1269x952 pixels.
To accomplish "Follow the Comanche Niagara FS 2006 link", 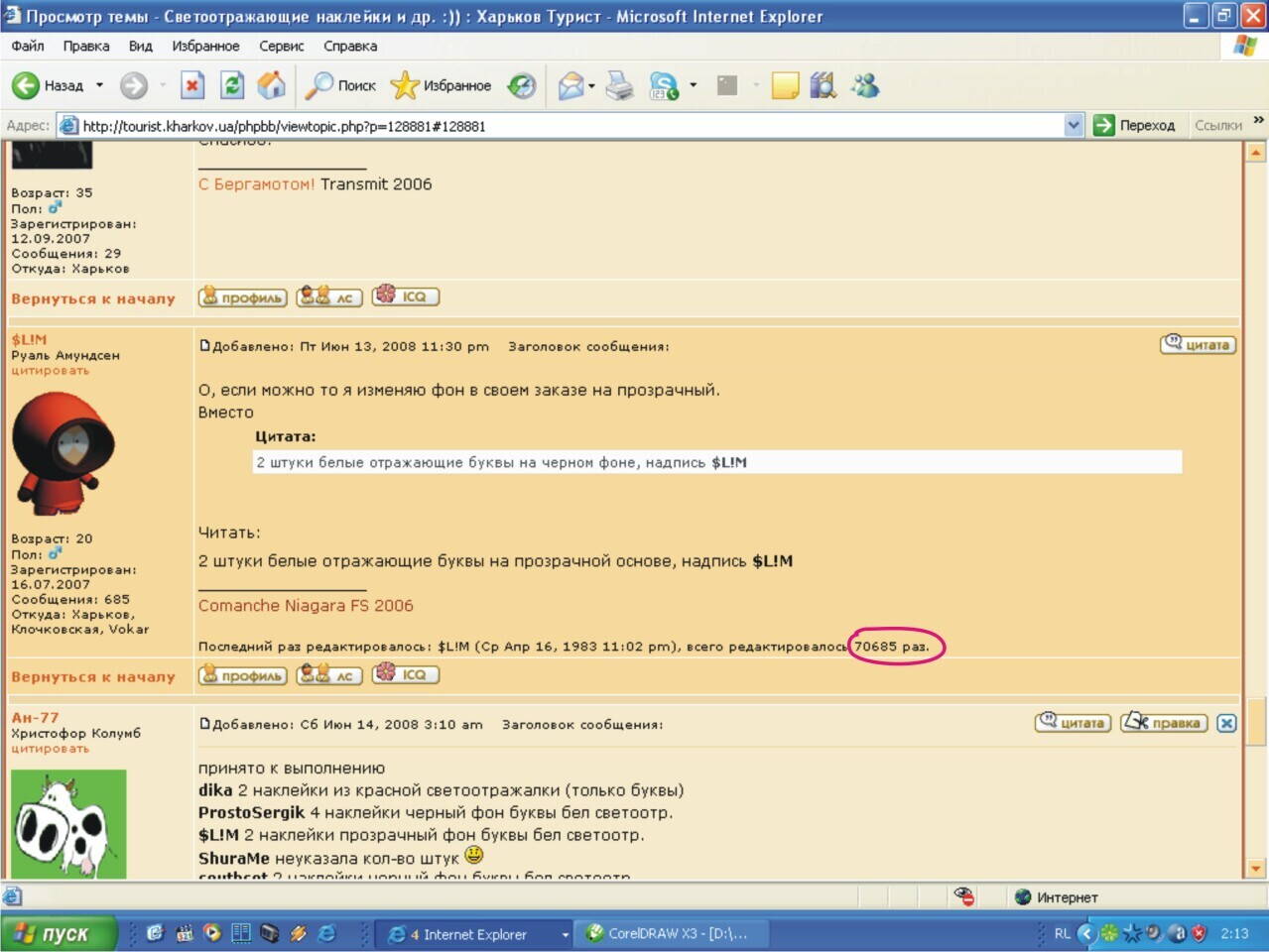I will pyautogui.click(x=306, y=606).
